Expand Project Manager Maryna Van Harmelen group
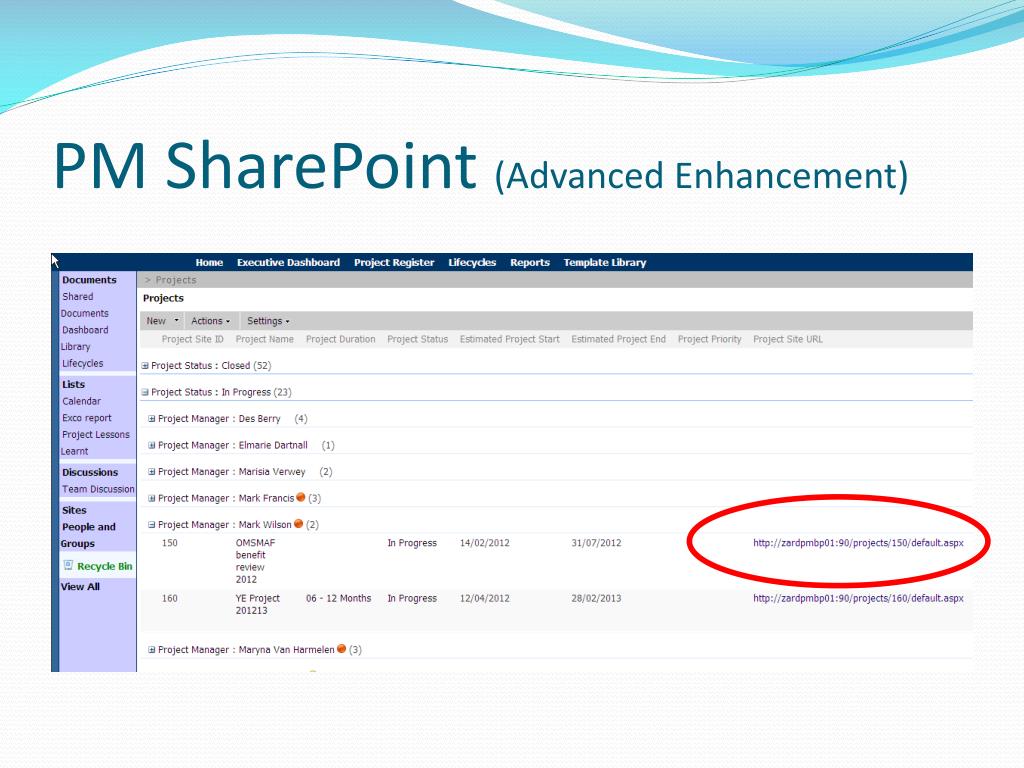Image resolution: width=1024 pixels, height=768 pixels. 152,650
